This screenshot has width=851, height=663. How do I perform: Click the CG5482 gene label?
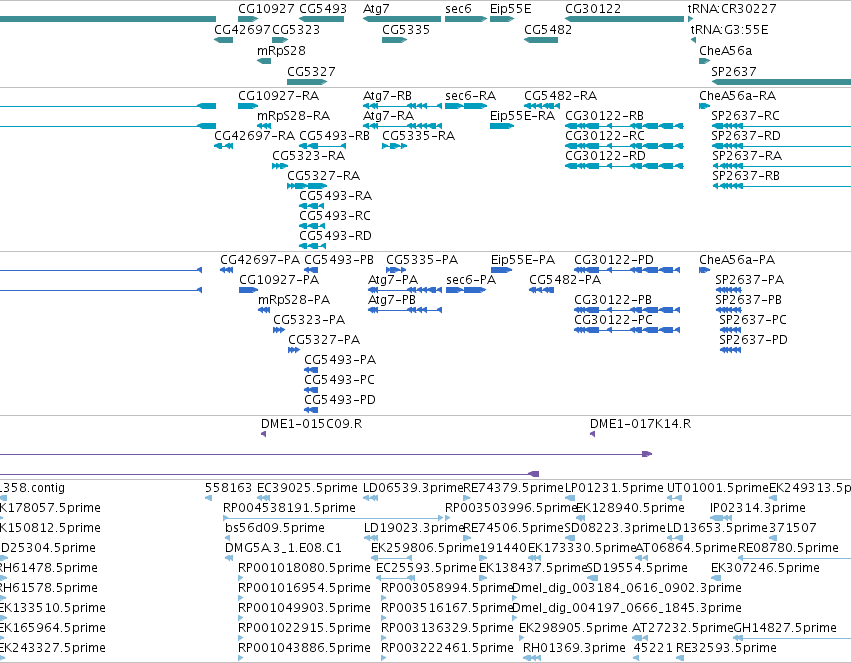coord(548,29)
